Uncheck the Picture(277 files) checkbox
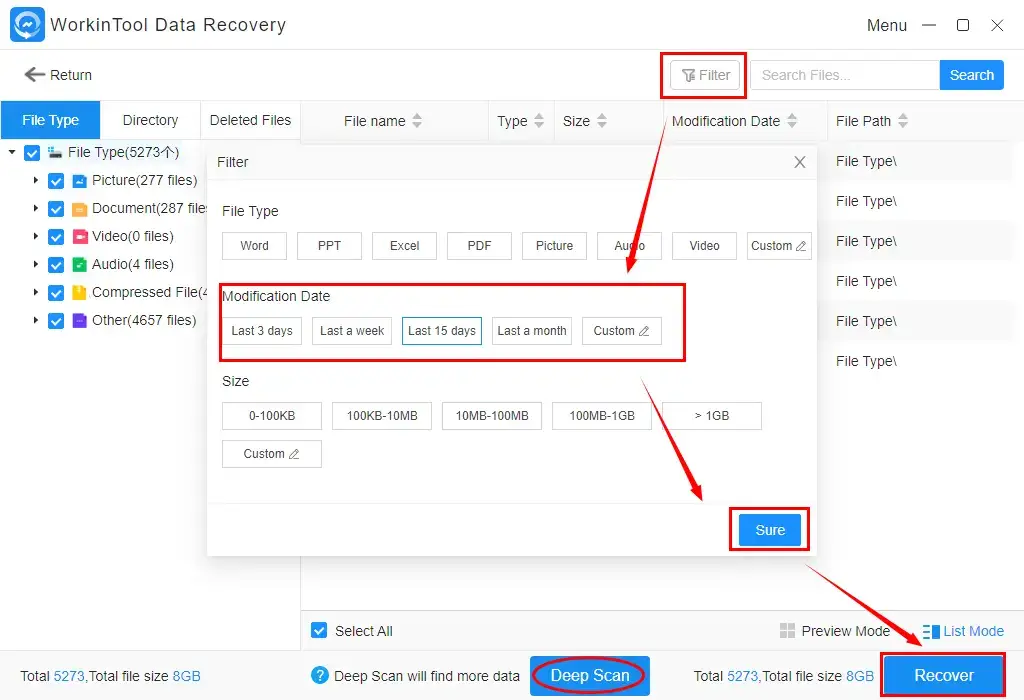This screenshot has height=700, width=1024. (x=56, y=181)
